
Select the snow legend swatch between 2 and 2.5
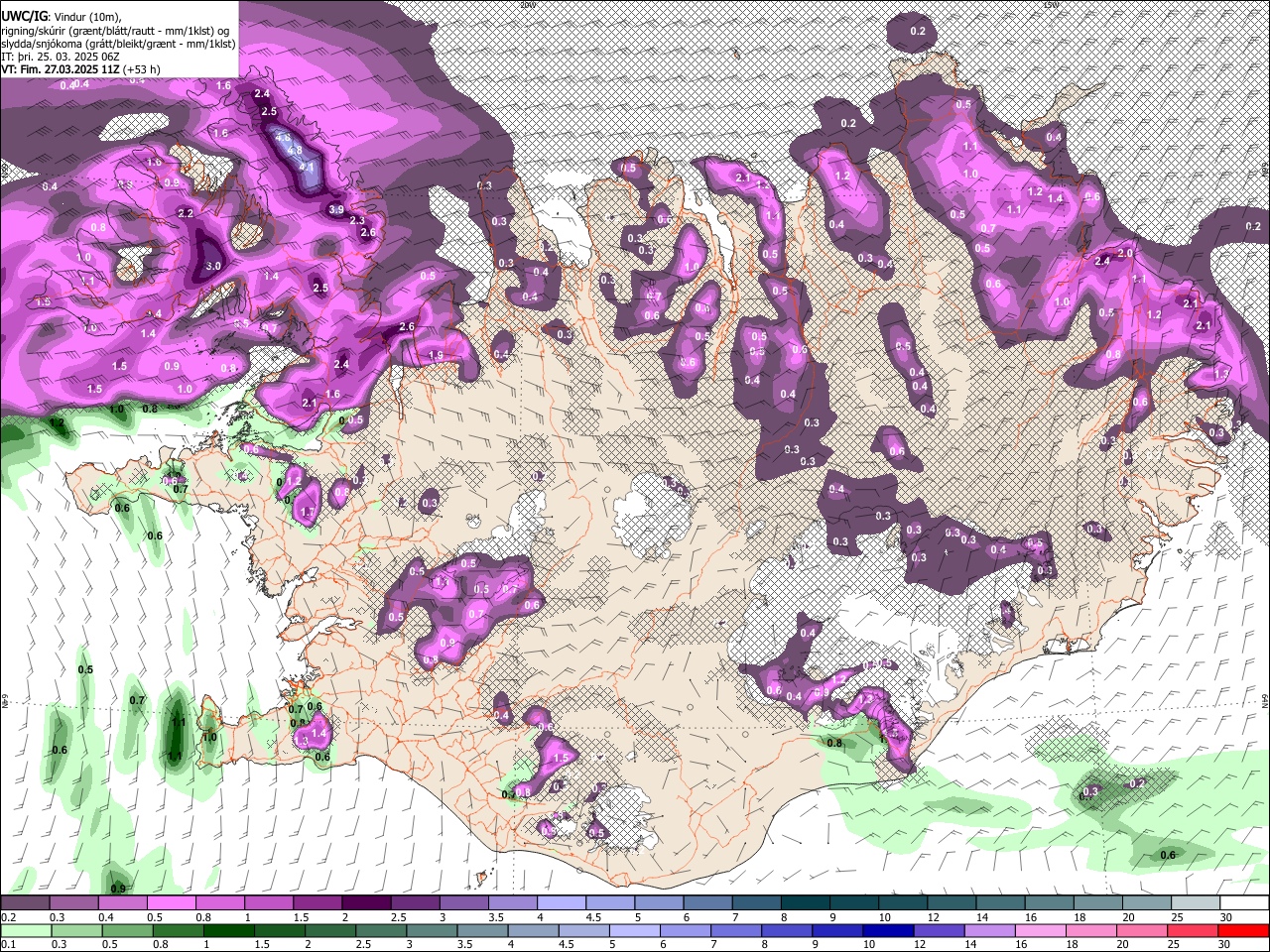coord(365,903)
